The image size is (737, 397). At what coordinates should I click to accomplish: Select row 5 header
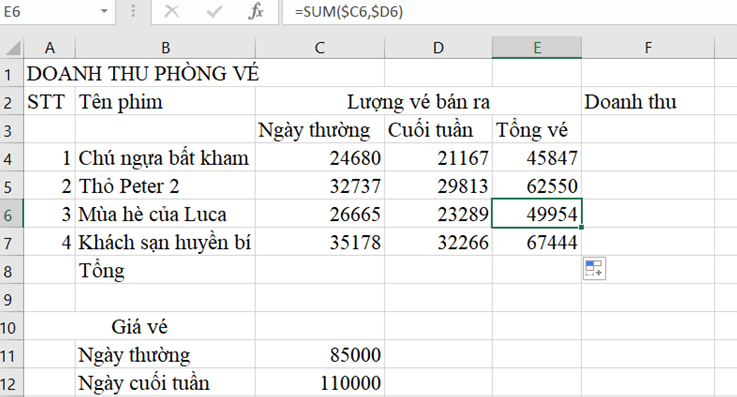pyautogui.click(x=11, y=186)
